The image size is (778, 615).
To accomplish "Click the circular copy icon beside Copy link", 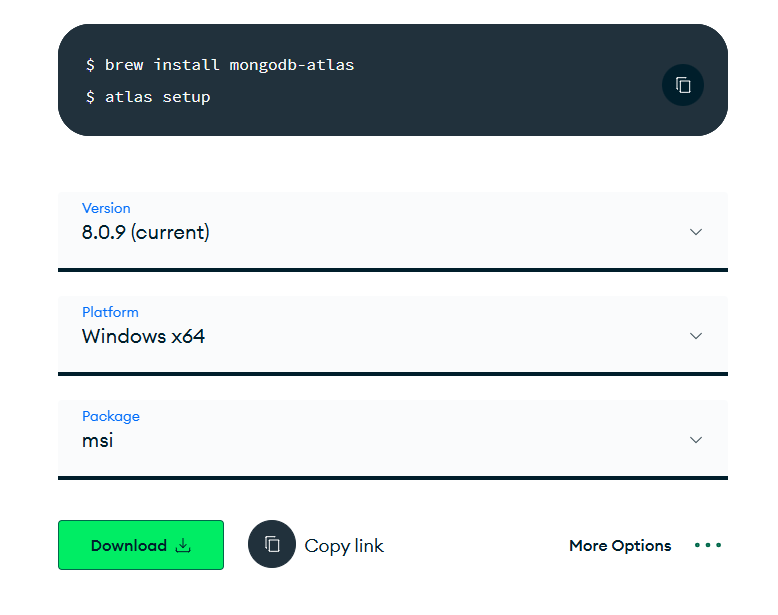I will coord(272,545).
